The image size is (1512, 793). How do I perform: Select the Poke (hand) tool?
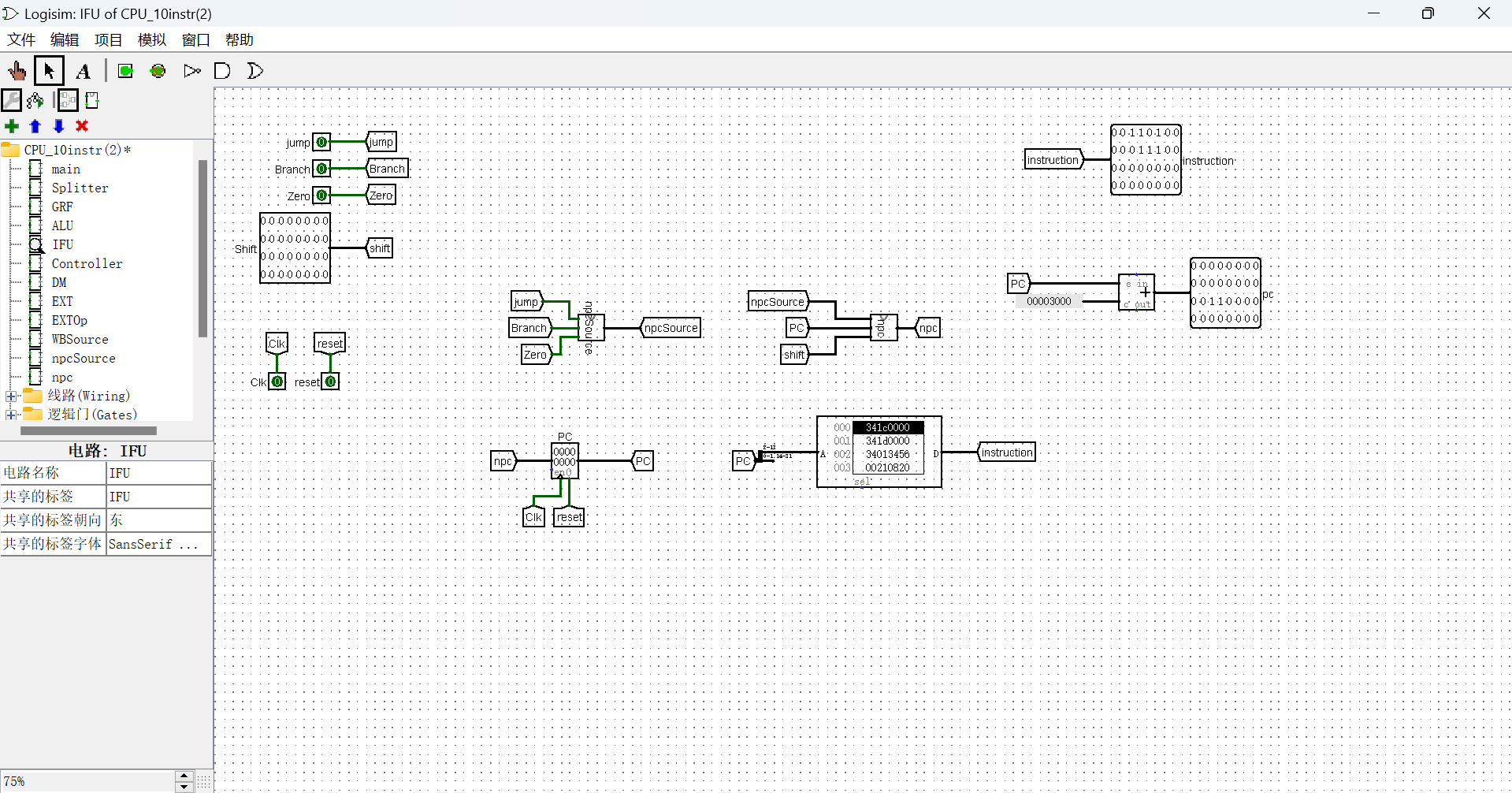tap(17, 71)
